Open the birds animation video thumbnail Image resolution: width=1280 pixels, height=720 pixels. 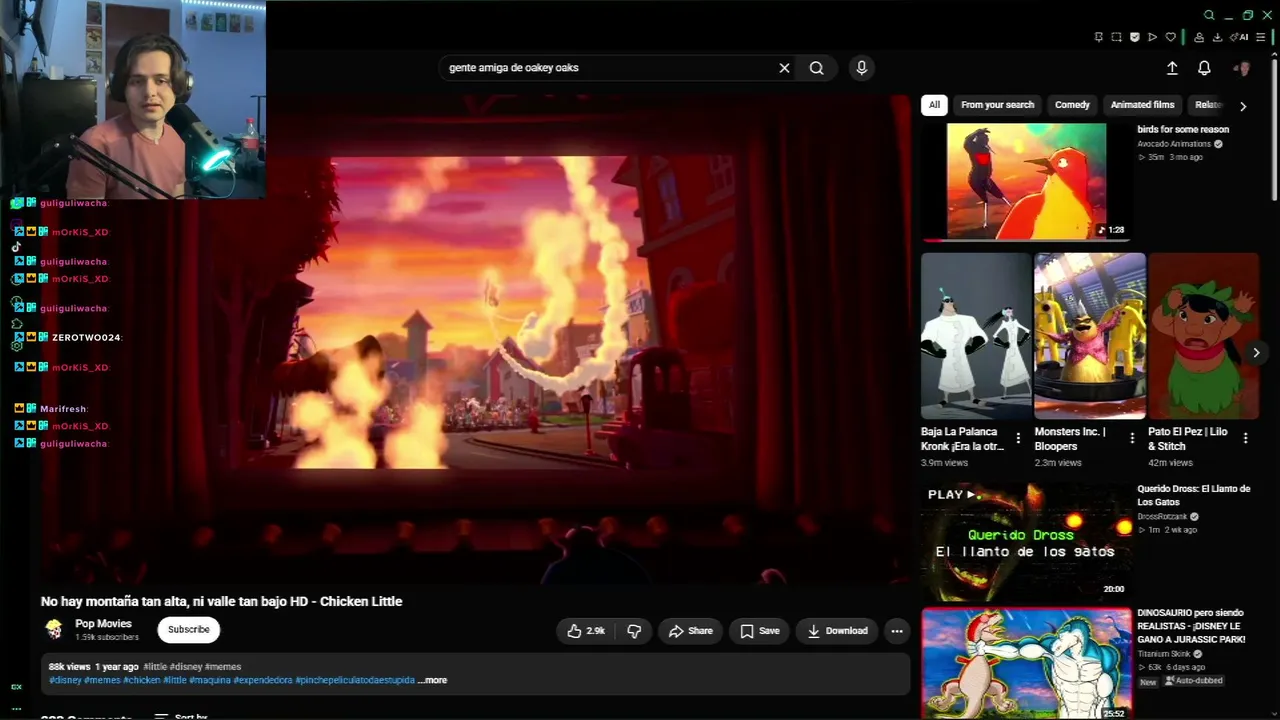click(x=1027, y=182)
